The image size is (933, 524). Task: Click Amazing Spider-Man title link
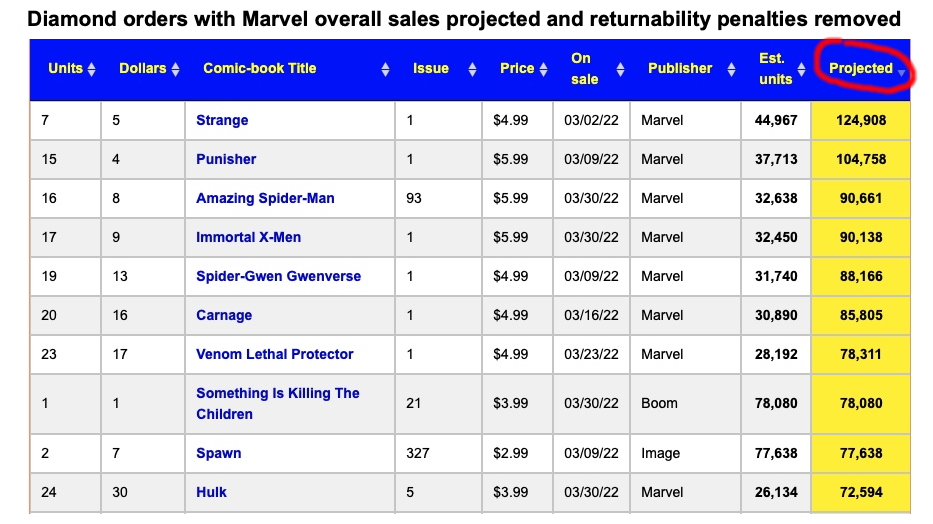pyautogui.click(x=265, y=198)
